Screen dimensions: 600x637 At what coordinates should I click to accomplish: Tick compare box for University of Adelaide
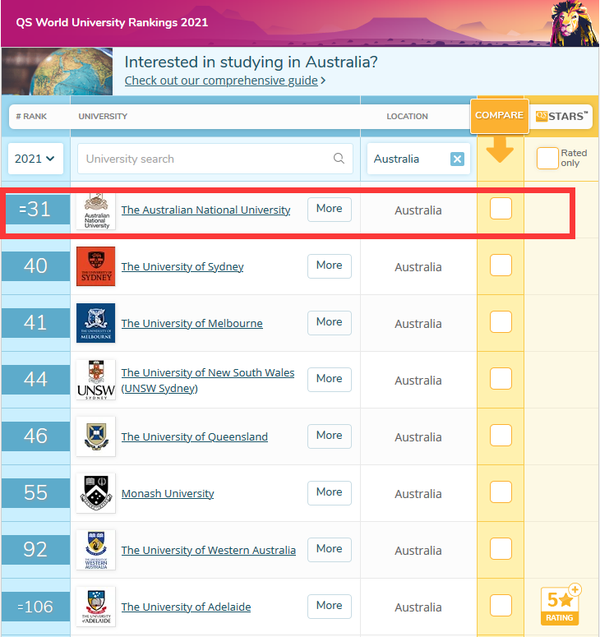tap(500, 605)
